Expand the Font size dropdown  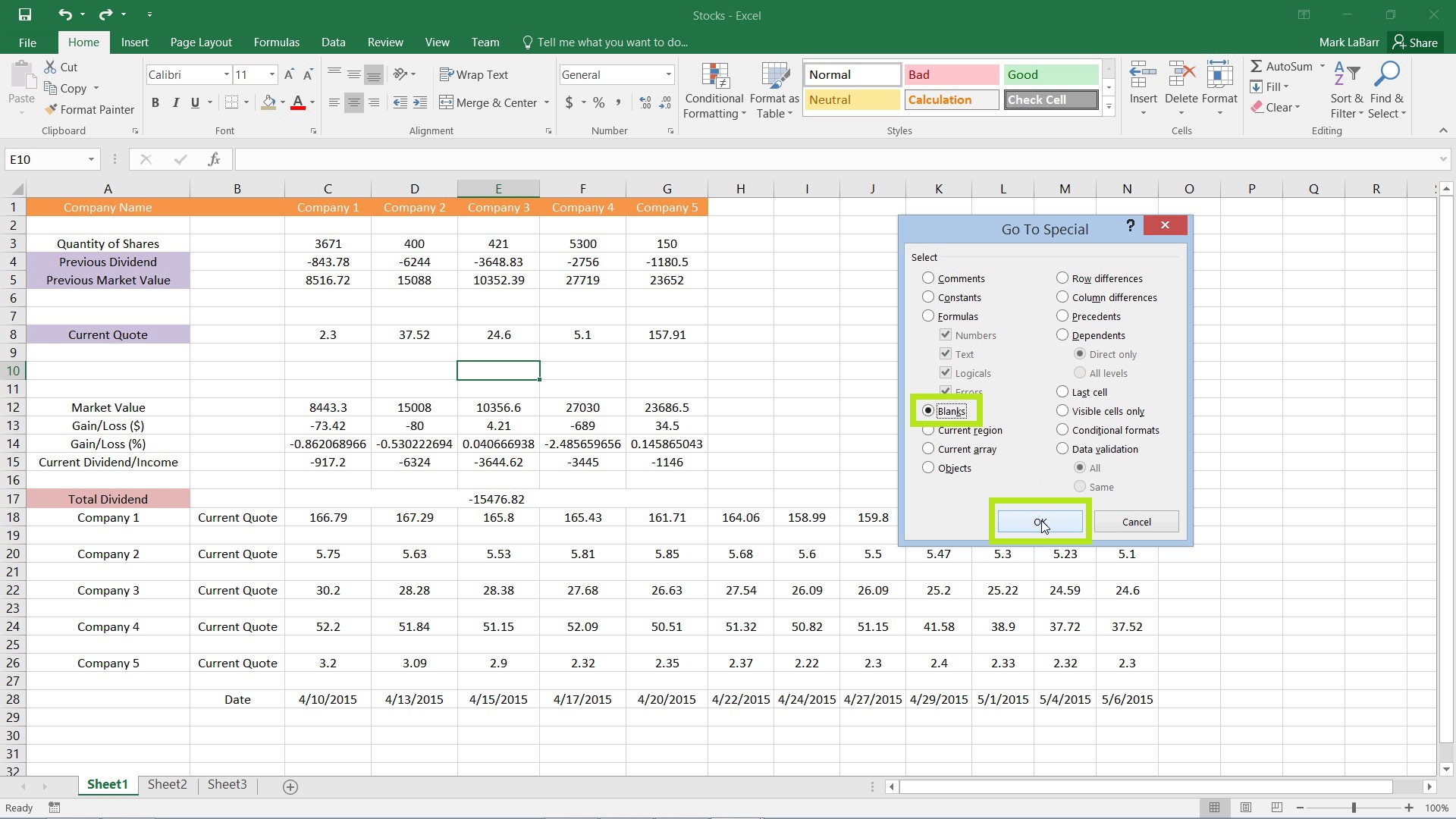[x=272, y=74]
